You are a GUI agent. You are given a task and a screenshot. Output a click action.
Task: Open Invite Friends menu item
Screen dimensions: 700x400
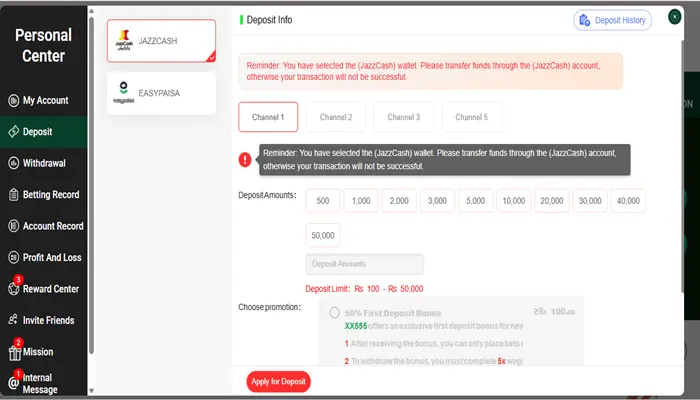tap(43, 320)
